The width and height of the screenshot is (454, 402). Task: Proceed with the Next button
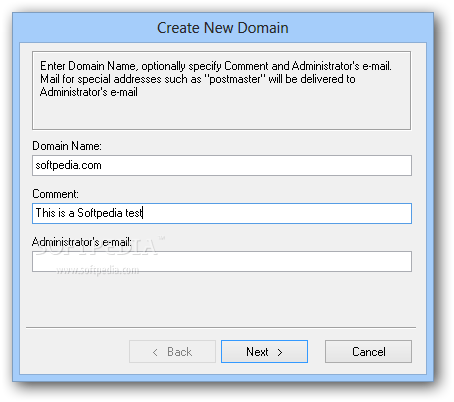264,352
